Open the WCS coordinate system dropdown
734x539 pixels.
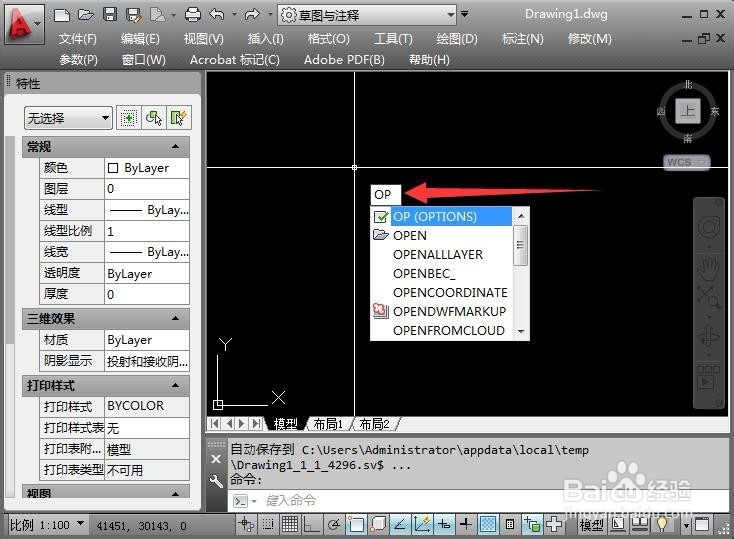pyautogui.click(x=686, y=162)
